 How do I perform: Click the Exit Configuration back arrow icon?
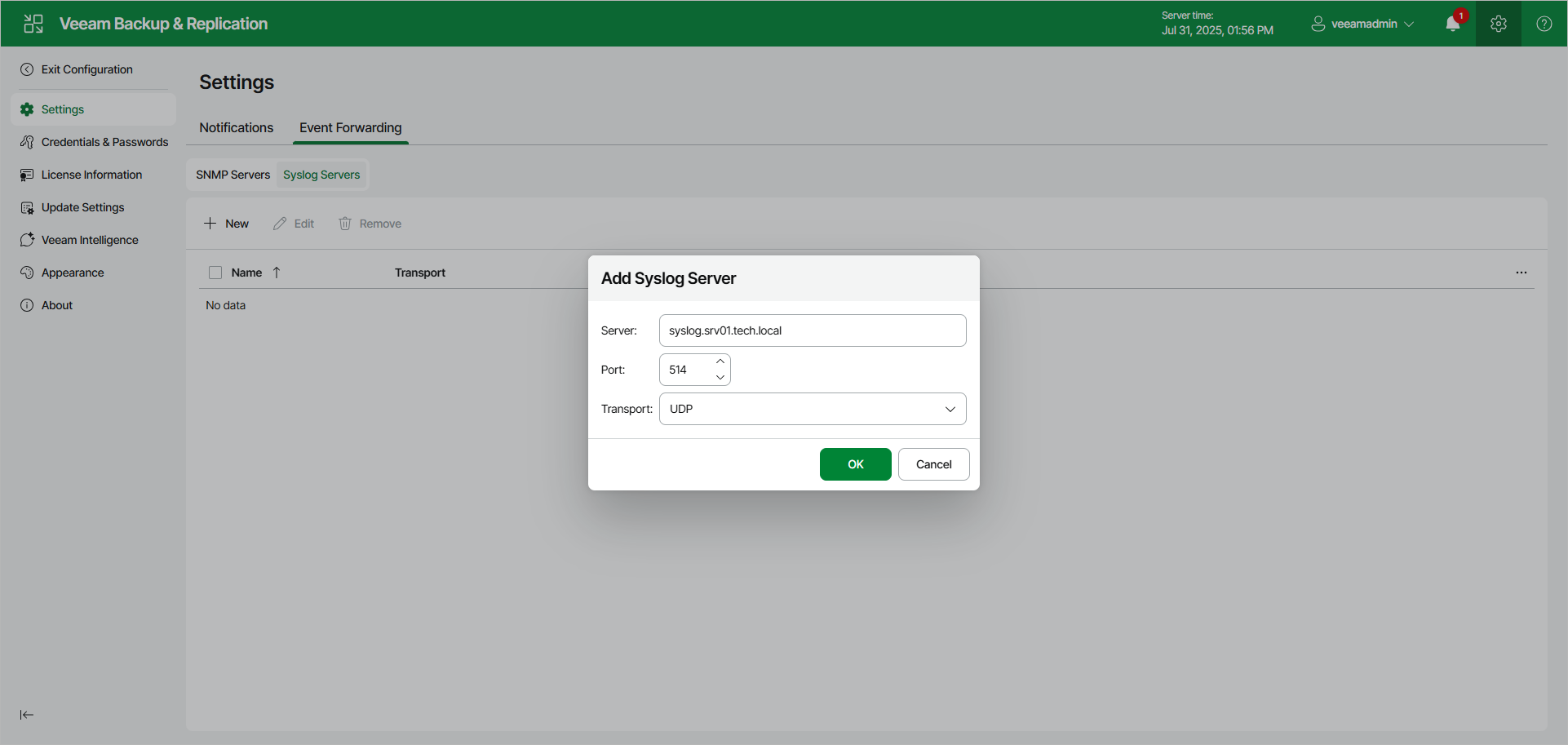coord(27,69)
